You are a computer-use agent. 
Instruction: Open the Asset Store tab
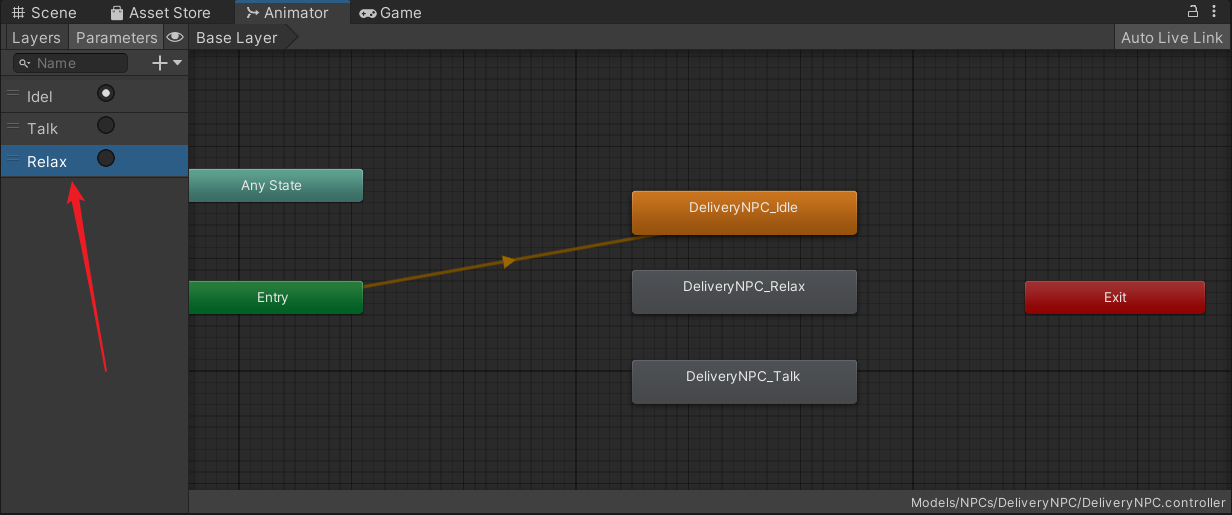point(160,13)
